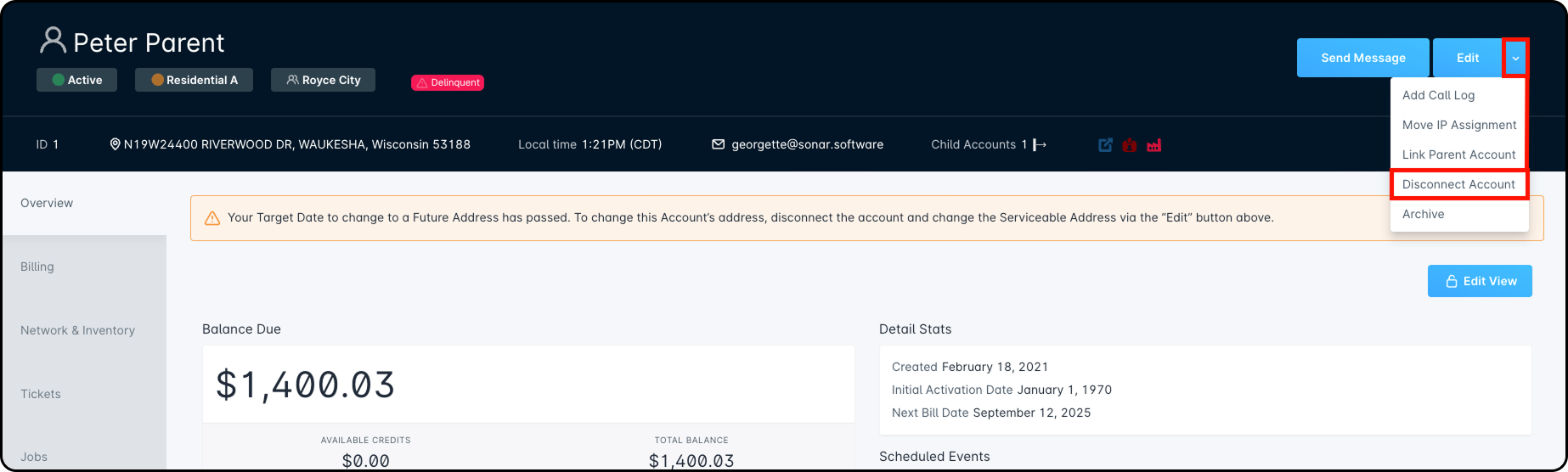Choose Link Parent Account option
Viewport: 1568px width, 472px height.
click(x=1458, y=155)
